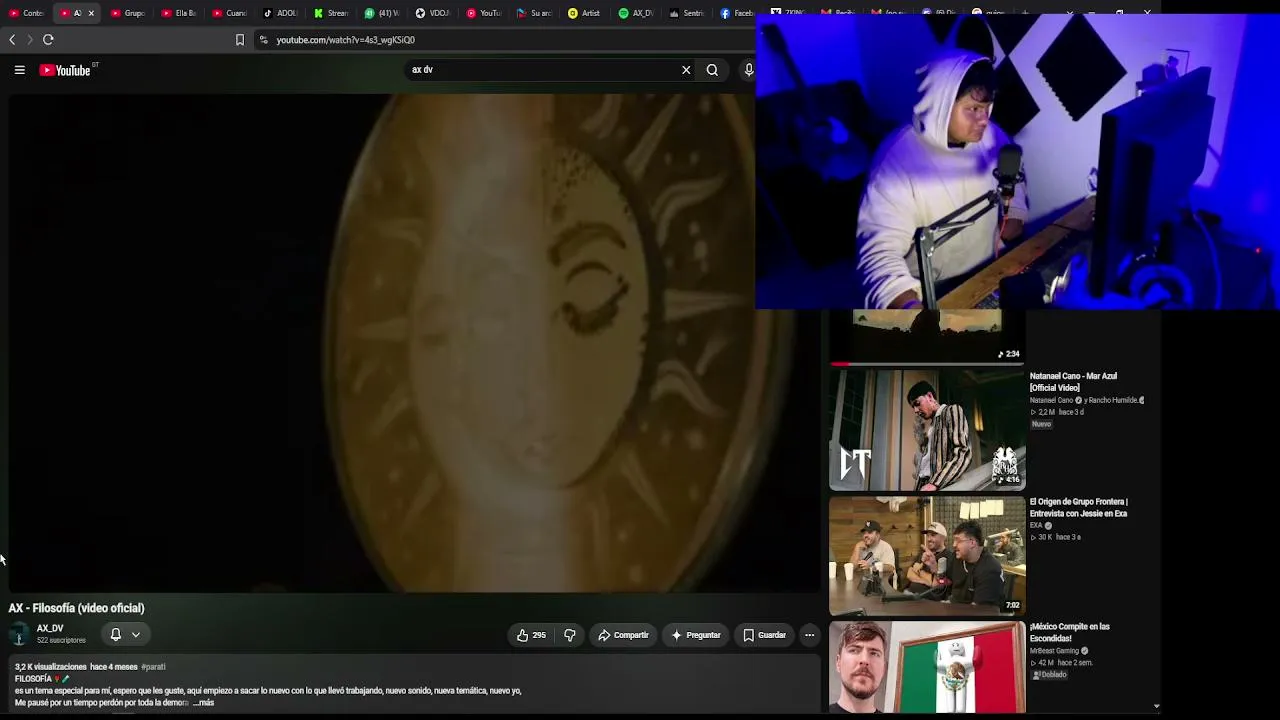Click the Mar Azul video thumbnail

pyautogui.click(x=927, y=431)
